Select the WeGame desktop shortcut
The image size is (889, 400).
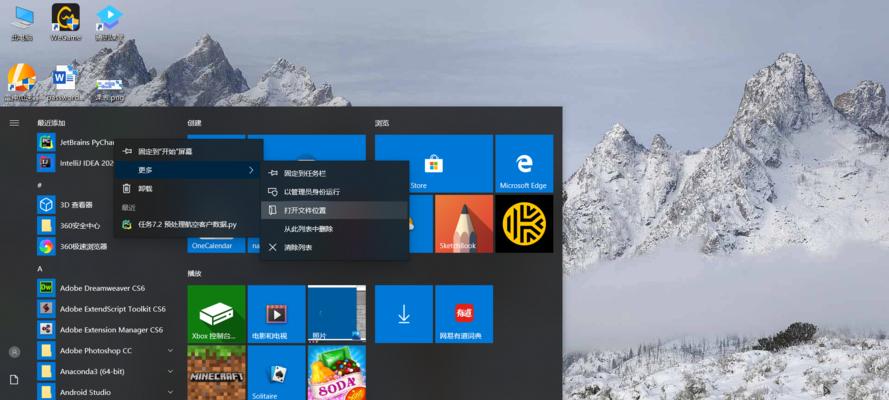click(x=66, y=22)
